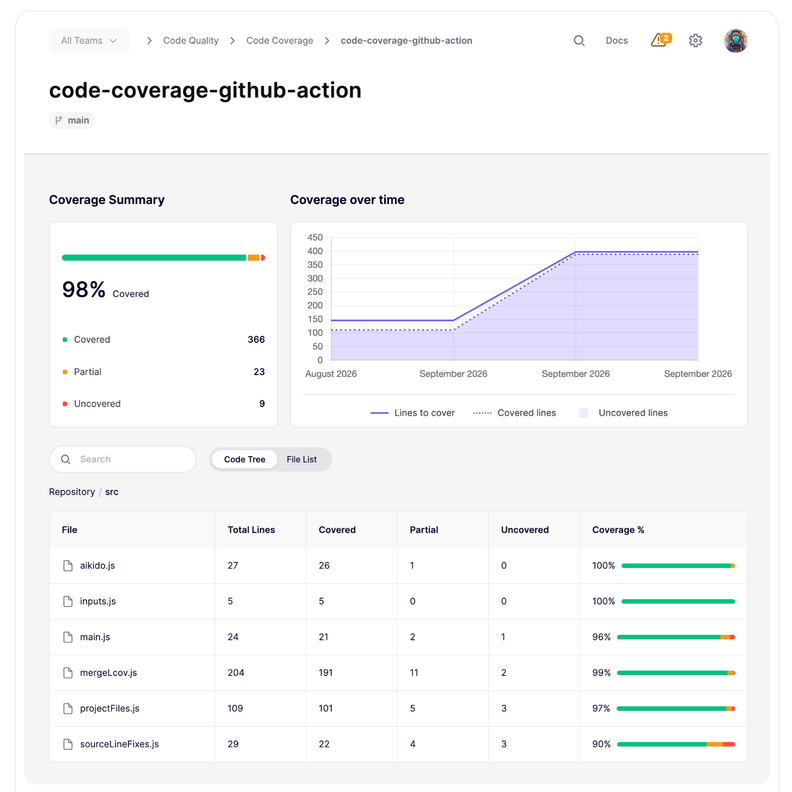The height and width of the screenshot is (792, 792).
Task: Open the settings gear icon
Action: click(x=696, y=40)
